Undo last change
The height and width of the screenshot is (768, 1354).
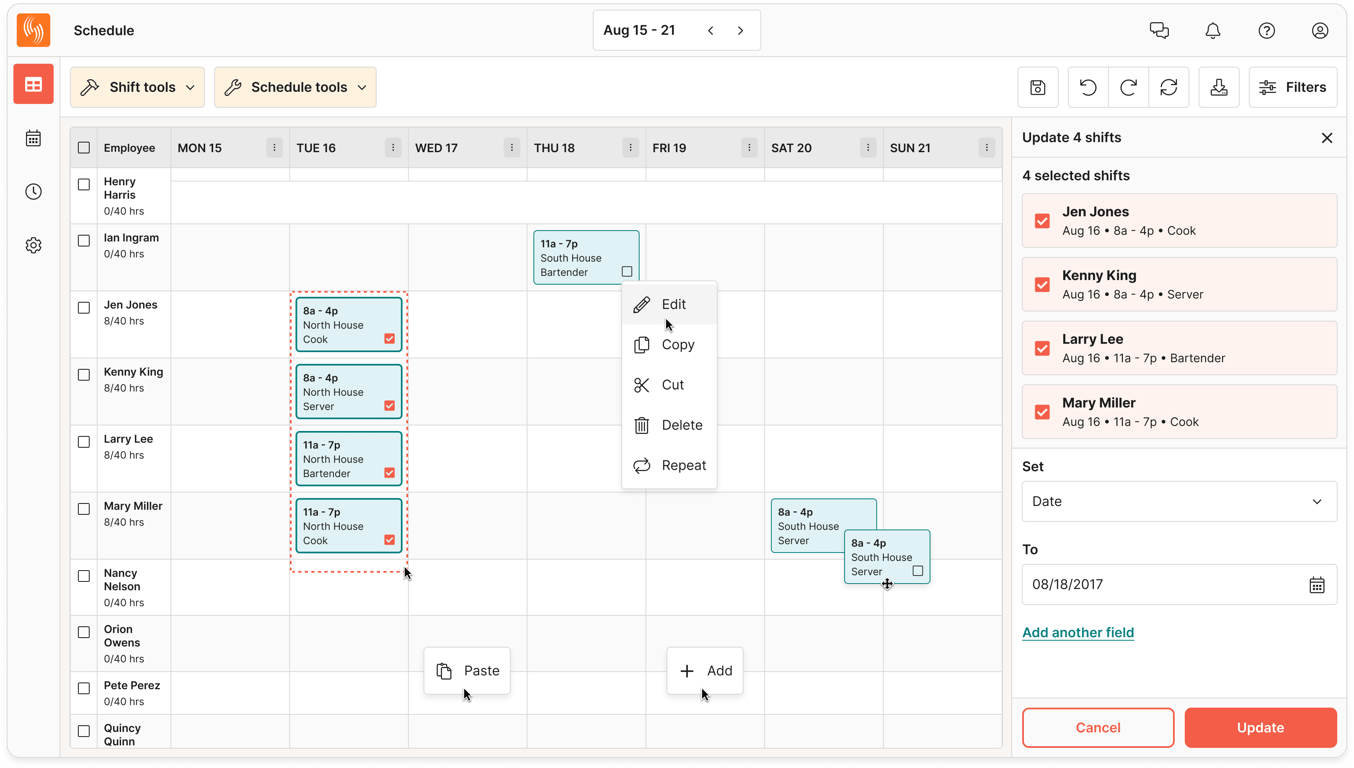point(1088,87)
